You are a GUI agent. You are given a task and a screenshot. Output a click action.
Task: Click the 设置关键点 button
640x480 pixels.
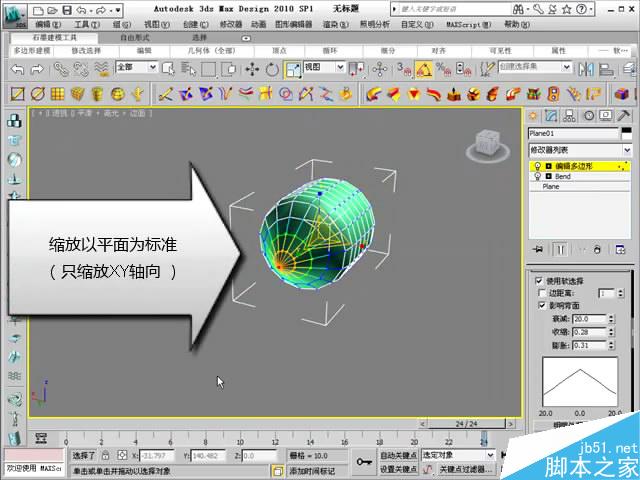399,469
